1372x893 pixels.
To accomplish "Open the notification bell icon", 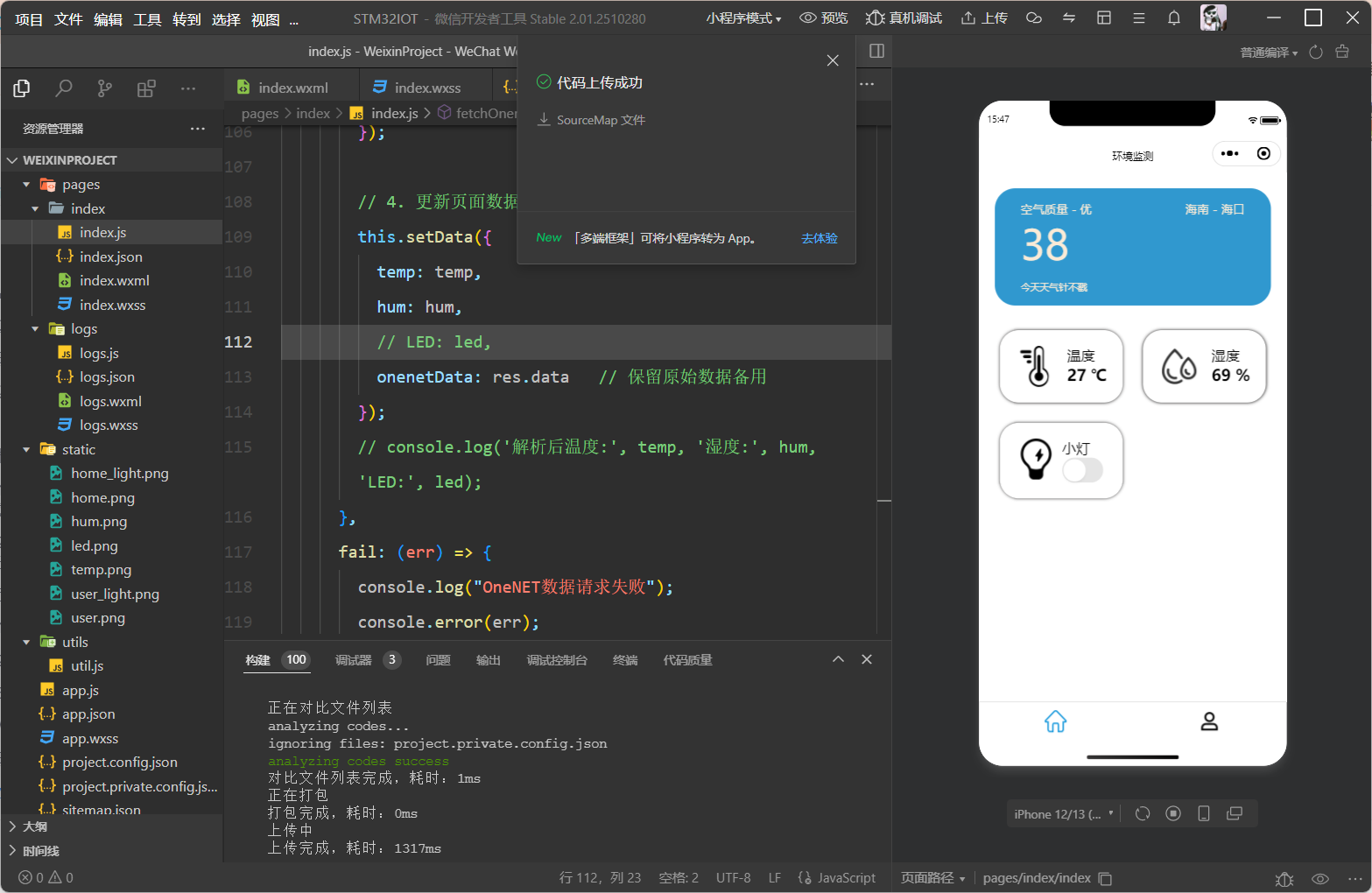I will [x=1174, y=18].
